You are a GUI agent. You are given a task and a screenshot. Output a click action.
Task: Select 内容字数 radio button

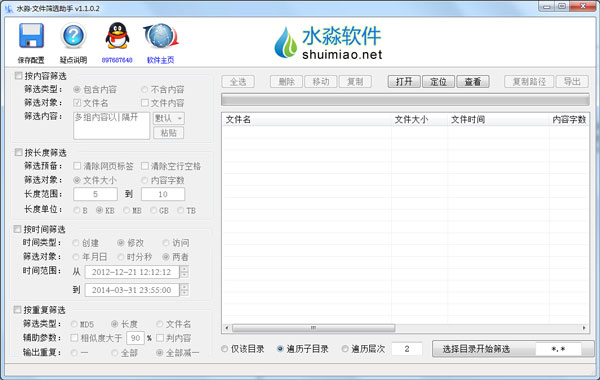(145, 180)
